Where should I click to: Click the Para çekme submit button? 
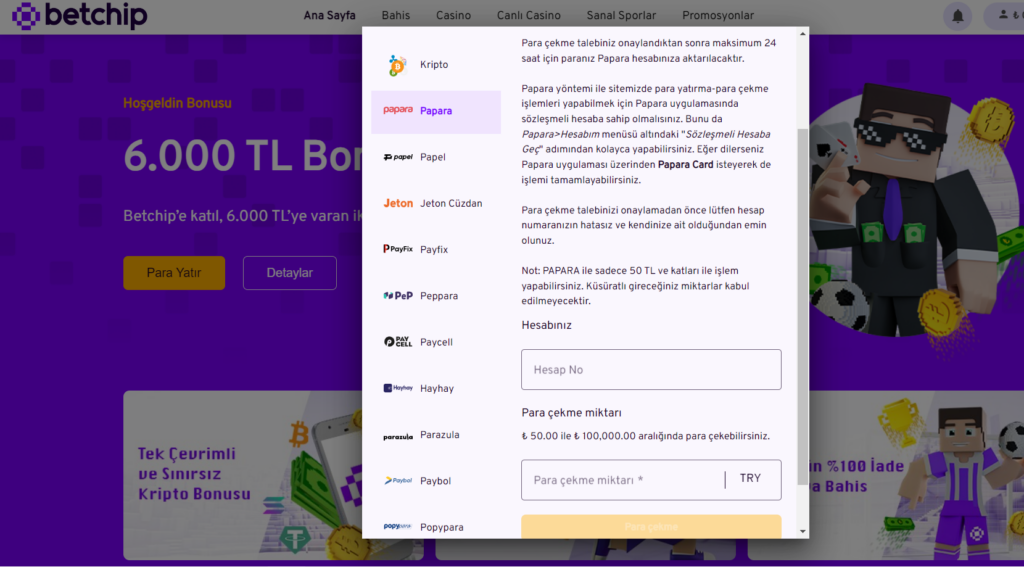tap(651, 526)
